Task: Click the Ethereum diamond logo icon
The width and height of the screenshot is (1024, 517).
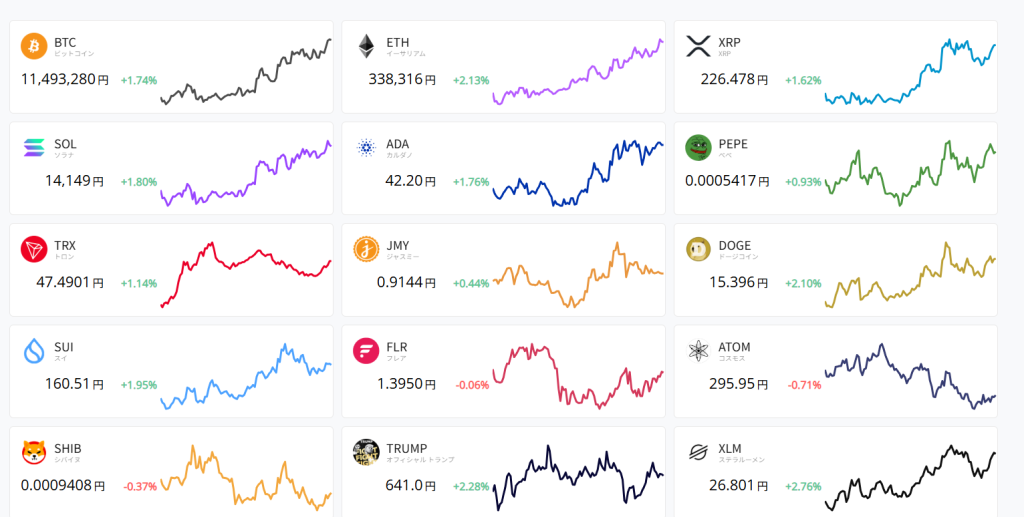Action: coord(366,46)
